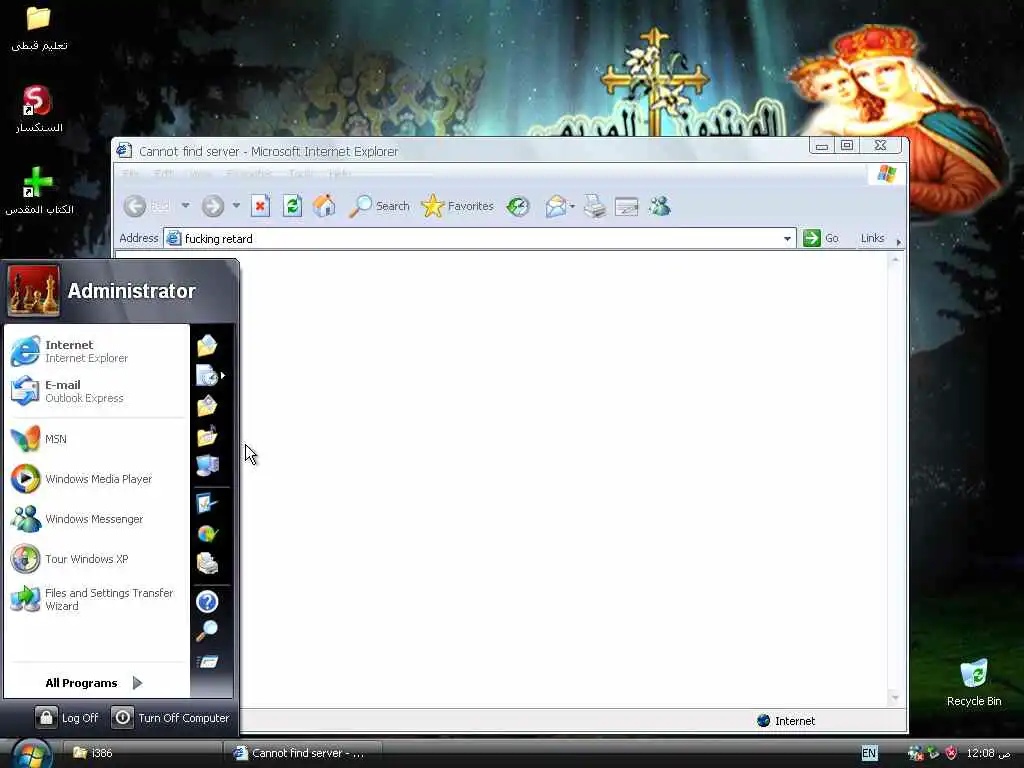This screenshot has width=1024, height=768.
Task: Open the Search pane in IE toolbar
Action: [379, 206]
